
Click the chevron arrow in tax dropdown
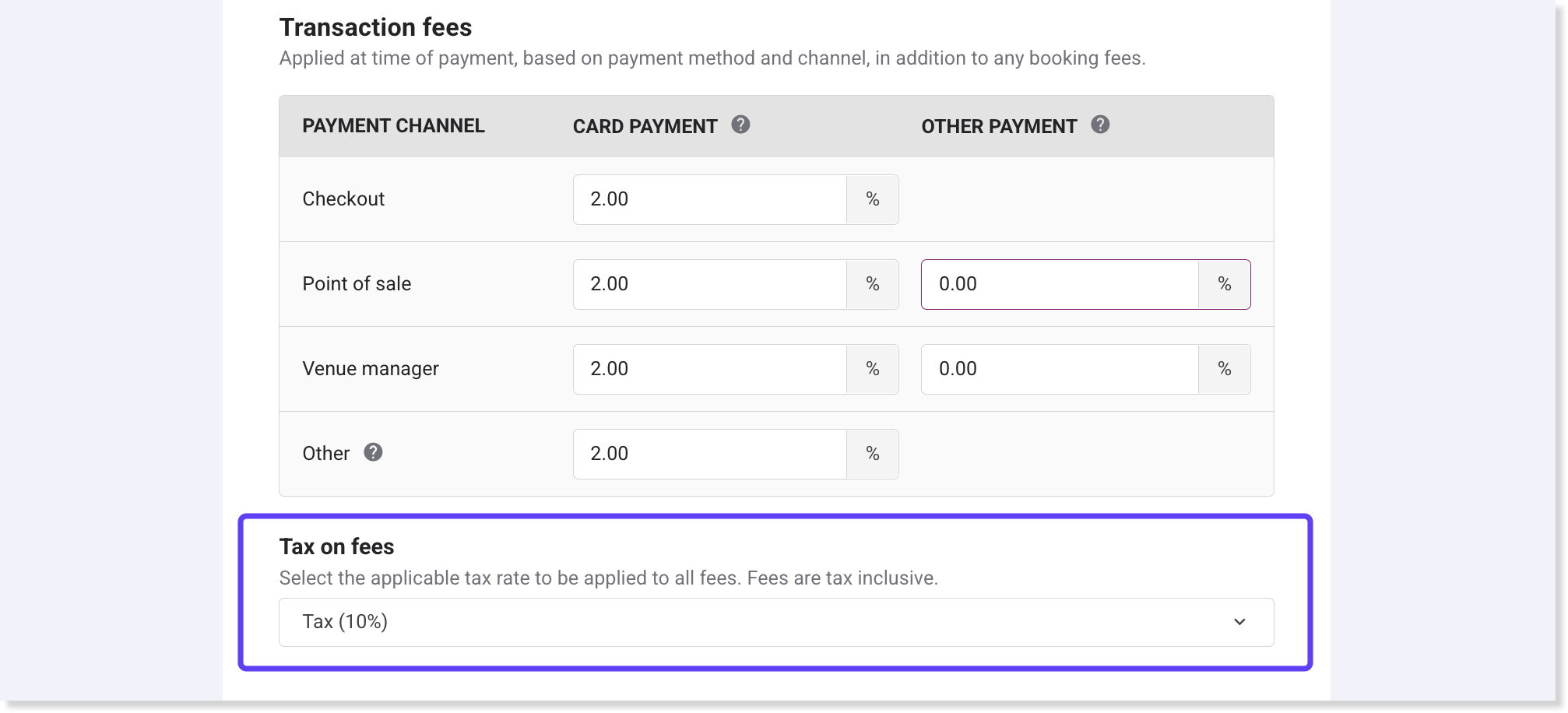1239,622
